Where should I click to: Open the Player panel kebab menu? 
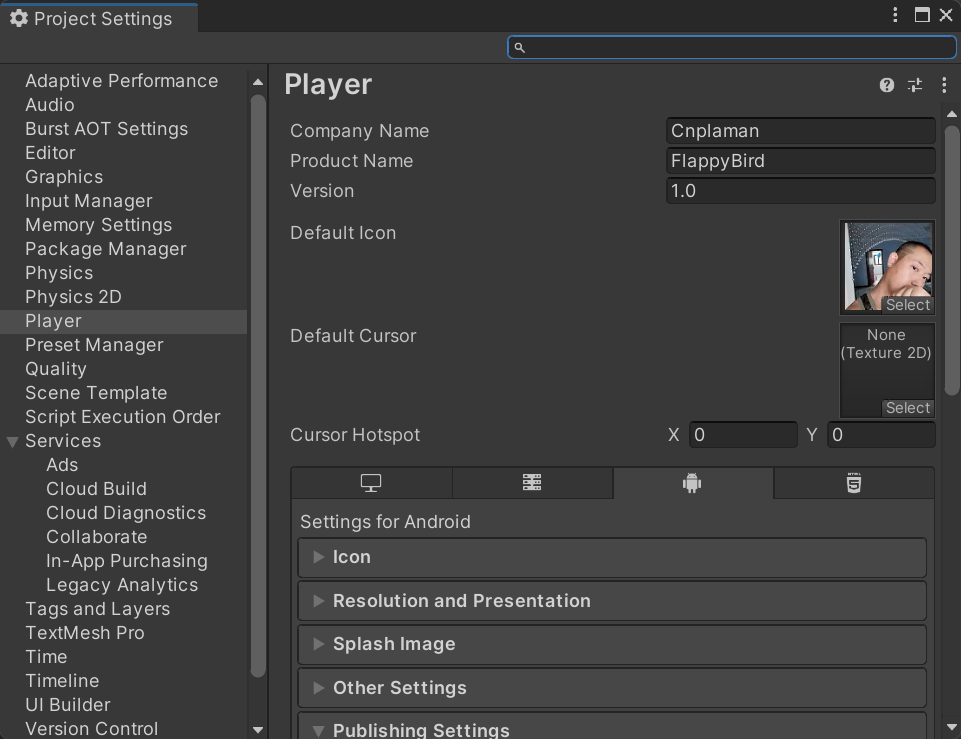[944, 85]
